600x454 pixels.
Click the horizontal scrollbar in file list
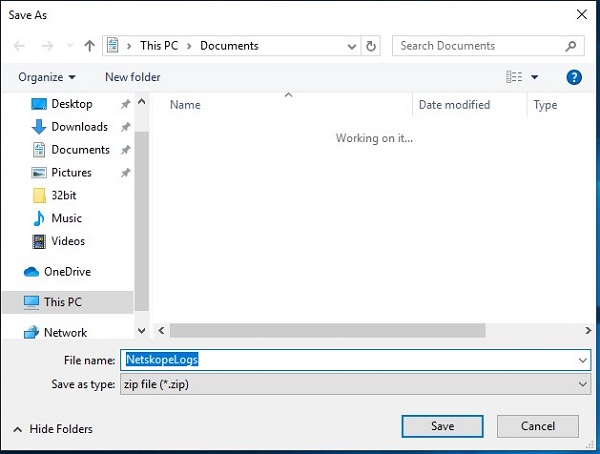pyautogui.click(x=327, y=330)
